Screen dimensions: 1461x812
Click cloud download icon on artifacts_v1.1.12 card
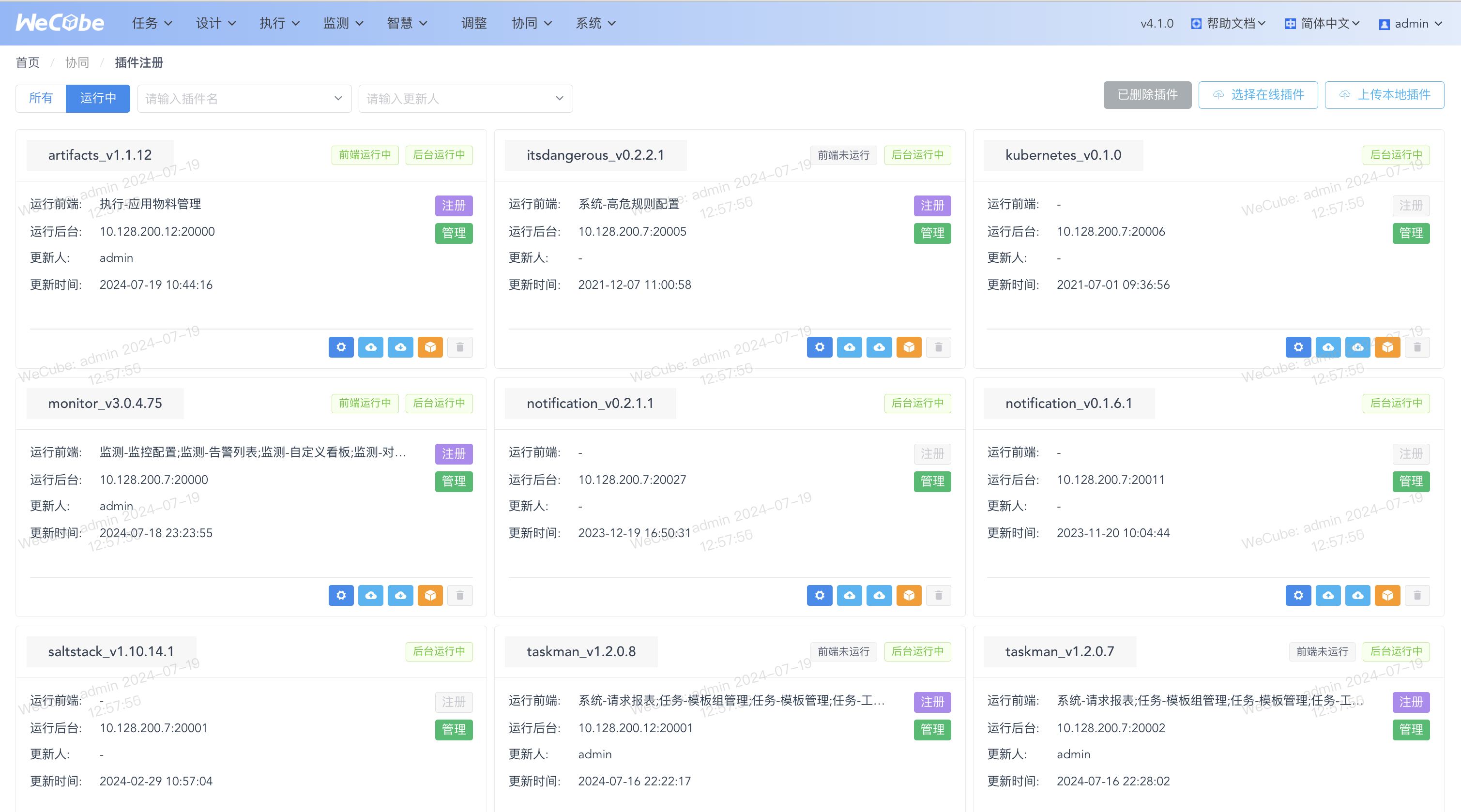[x=400, y=347]
